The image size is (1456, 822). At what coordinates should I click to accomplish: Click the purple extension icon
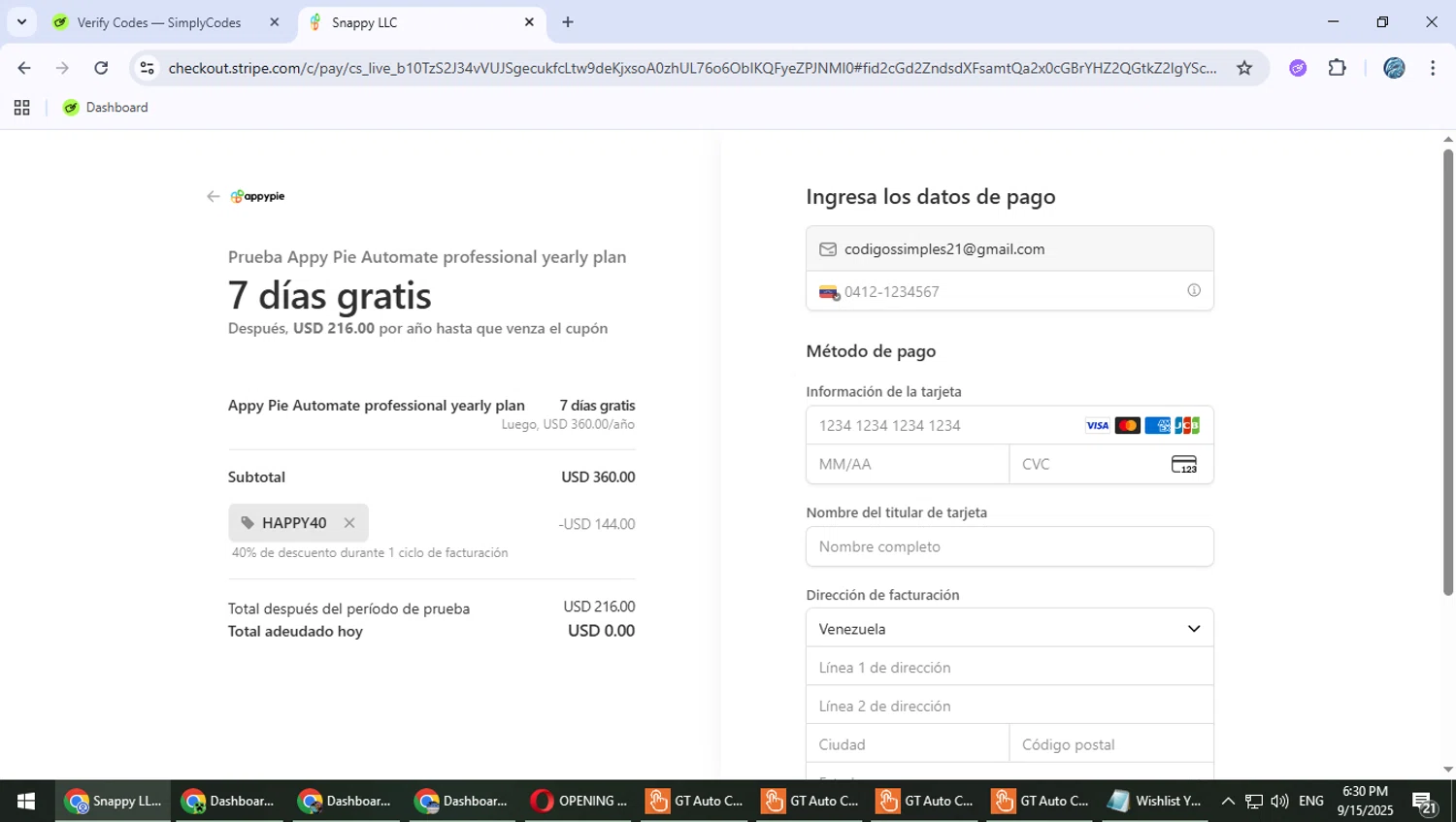click(x=1298, y=68)
